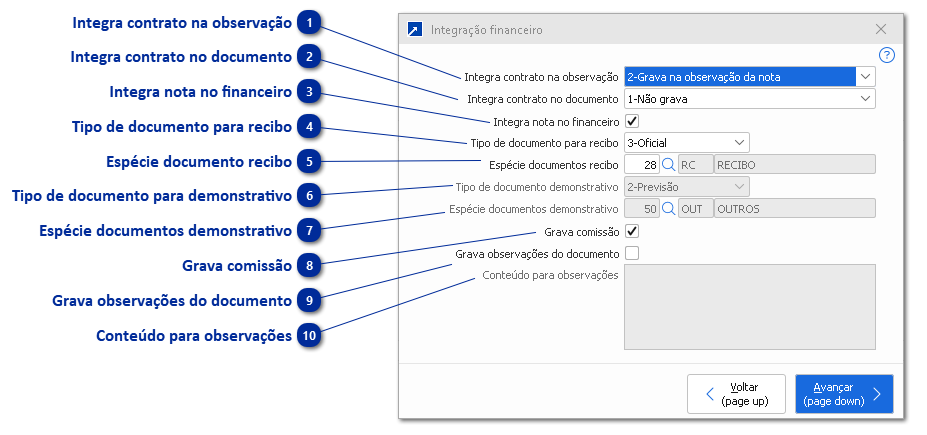This screenshot has height=435, width=927.
Task: Click the OUT abbreviation field
Action: tap(695, 209)
